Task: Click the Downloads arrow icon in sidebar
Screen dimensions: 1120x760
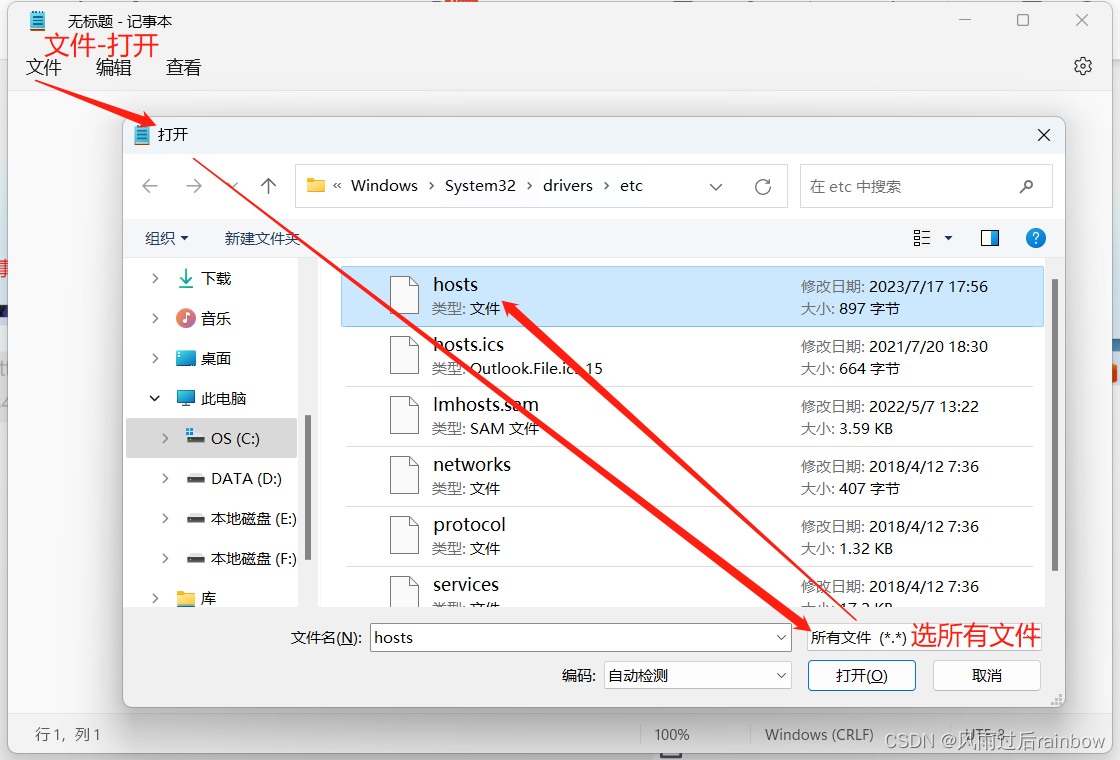Action: tap(186, 278)
